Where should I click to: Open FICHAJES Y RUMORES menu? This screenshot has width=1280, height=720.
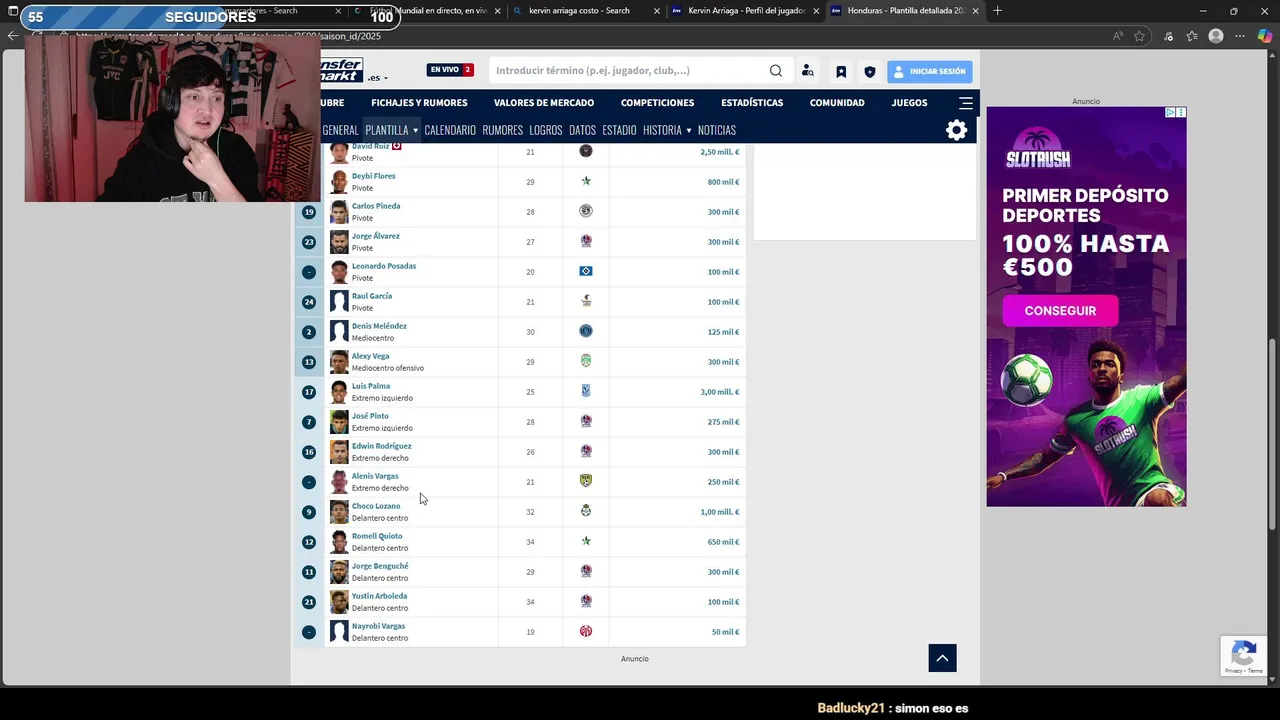tap(419, 103)
